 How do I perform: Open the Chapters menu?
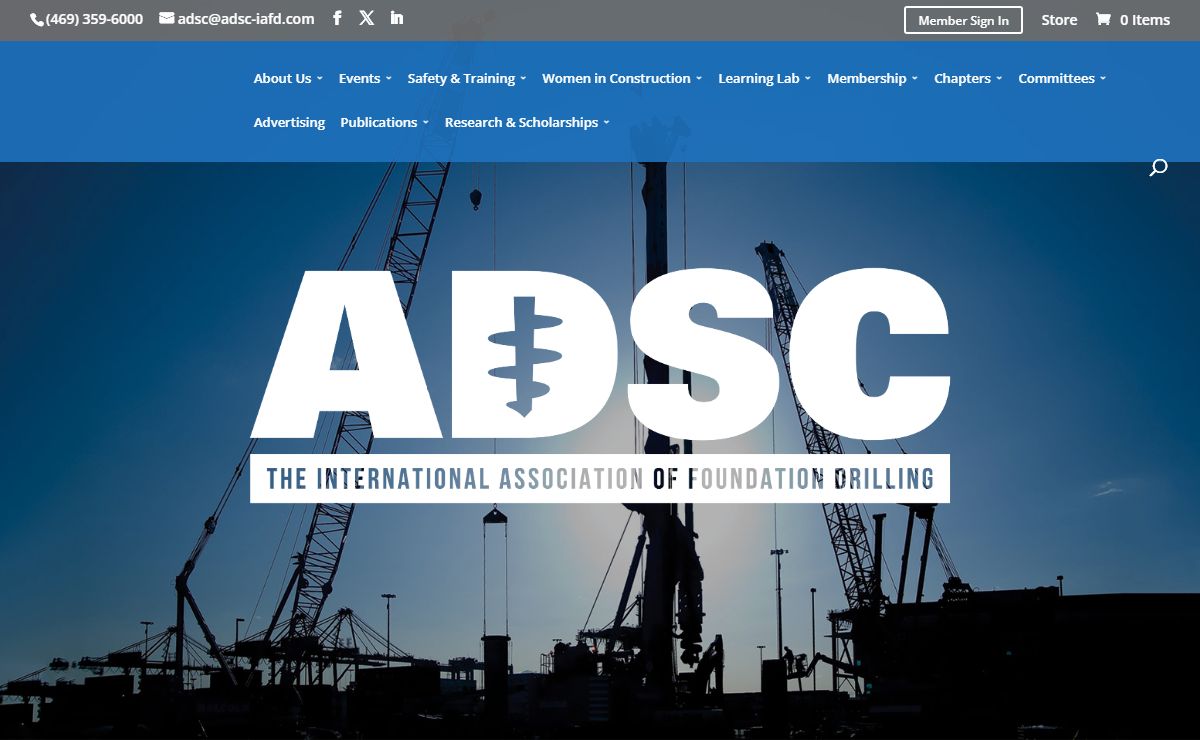[x=962, y=78]
